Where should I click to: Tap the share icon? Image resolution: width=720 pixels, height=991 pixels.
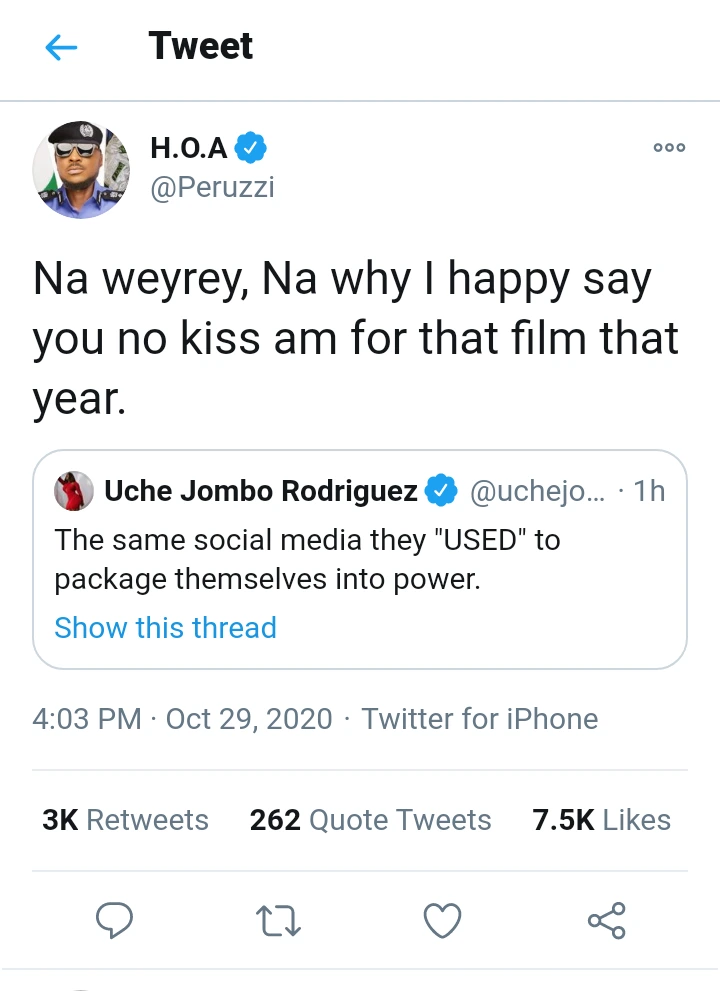(606, 920)
